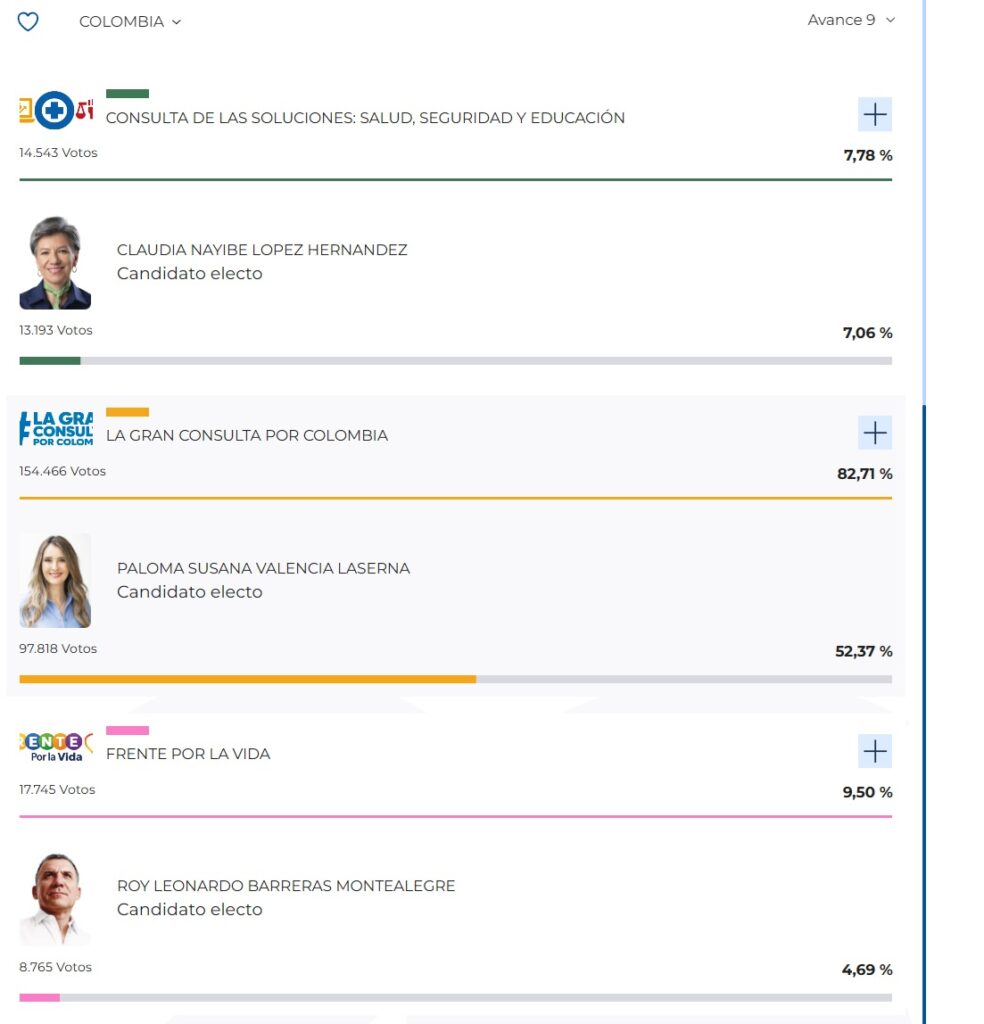Viewport: 984px width, 1024px height.
Task: Click the Consulta de las Soluciones party logo
Action: (55, 112)
